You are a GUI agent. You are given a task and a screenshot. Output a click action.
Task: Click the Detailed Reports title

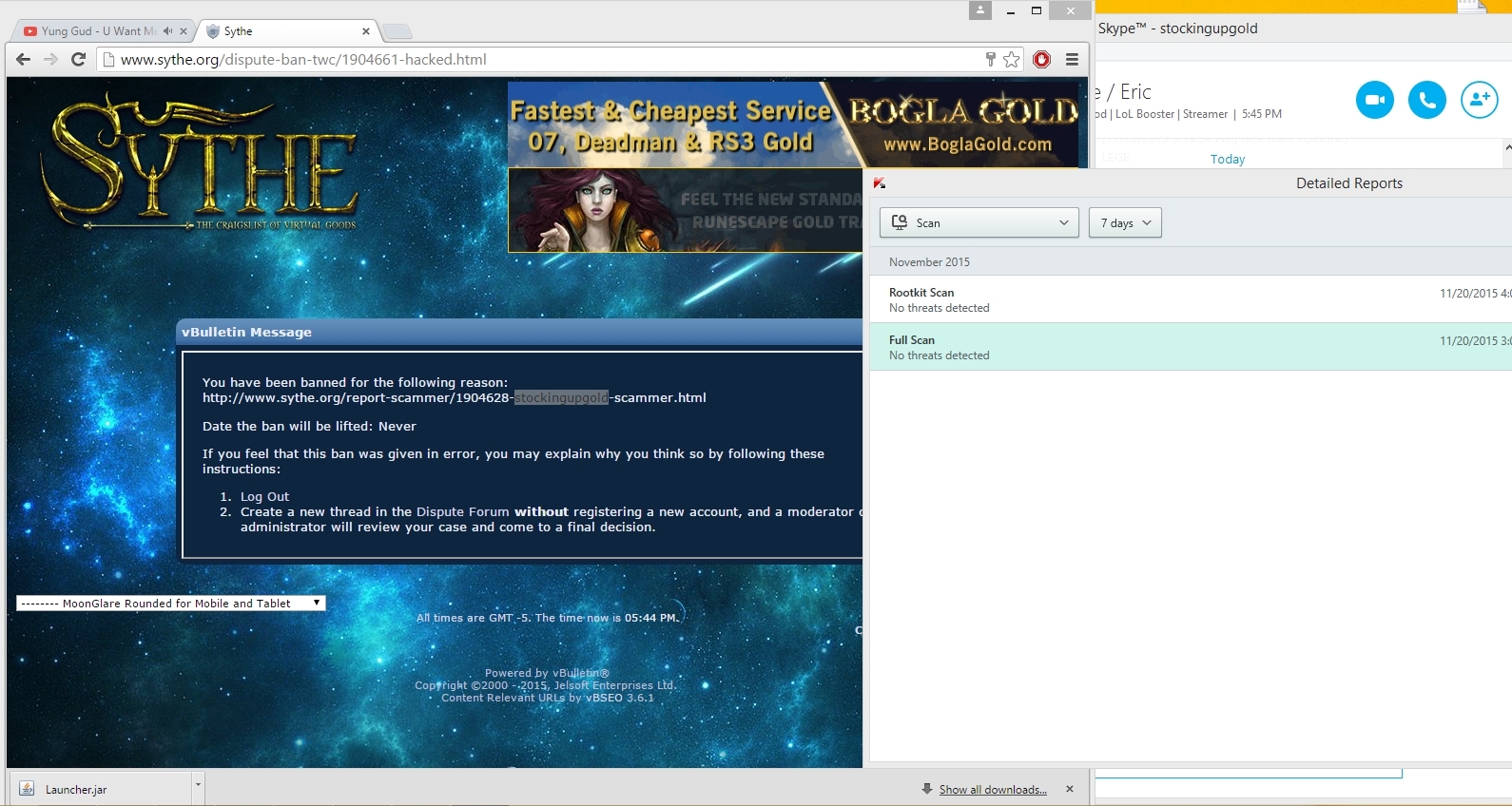point(1349,183)
